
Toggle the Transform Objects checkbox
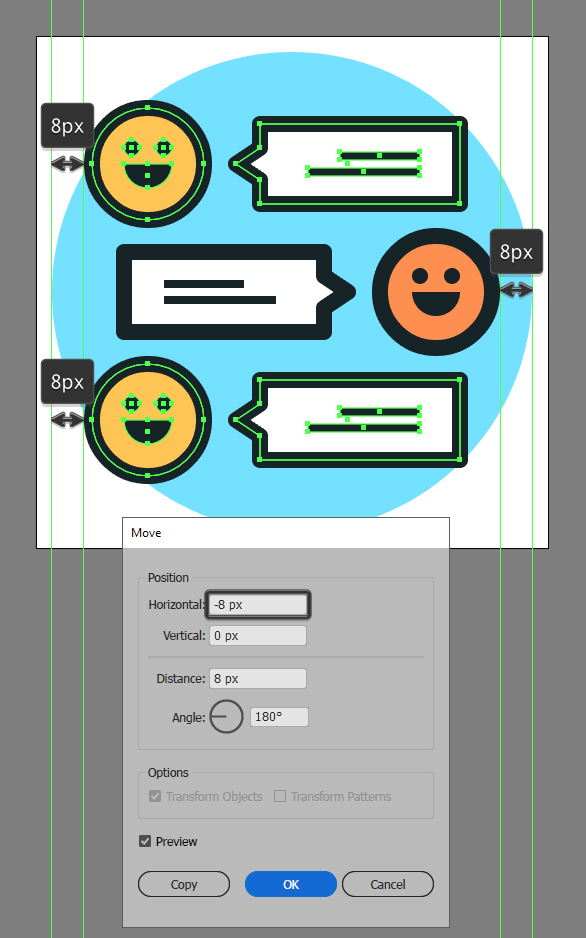[x=155, y=796]
